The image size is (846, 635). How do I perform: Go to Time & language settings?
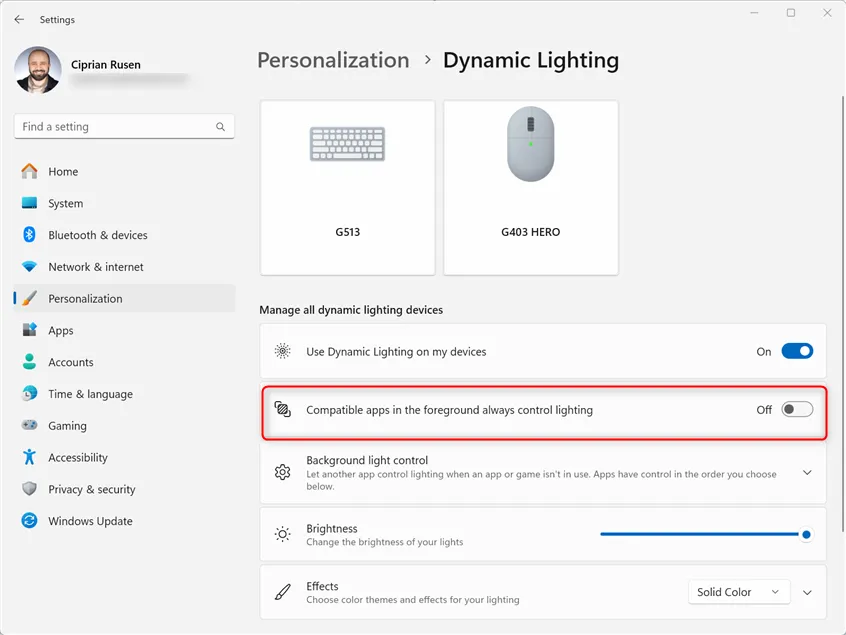(90, 394)
